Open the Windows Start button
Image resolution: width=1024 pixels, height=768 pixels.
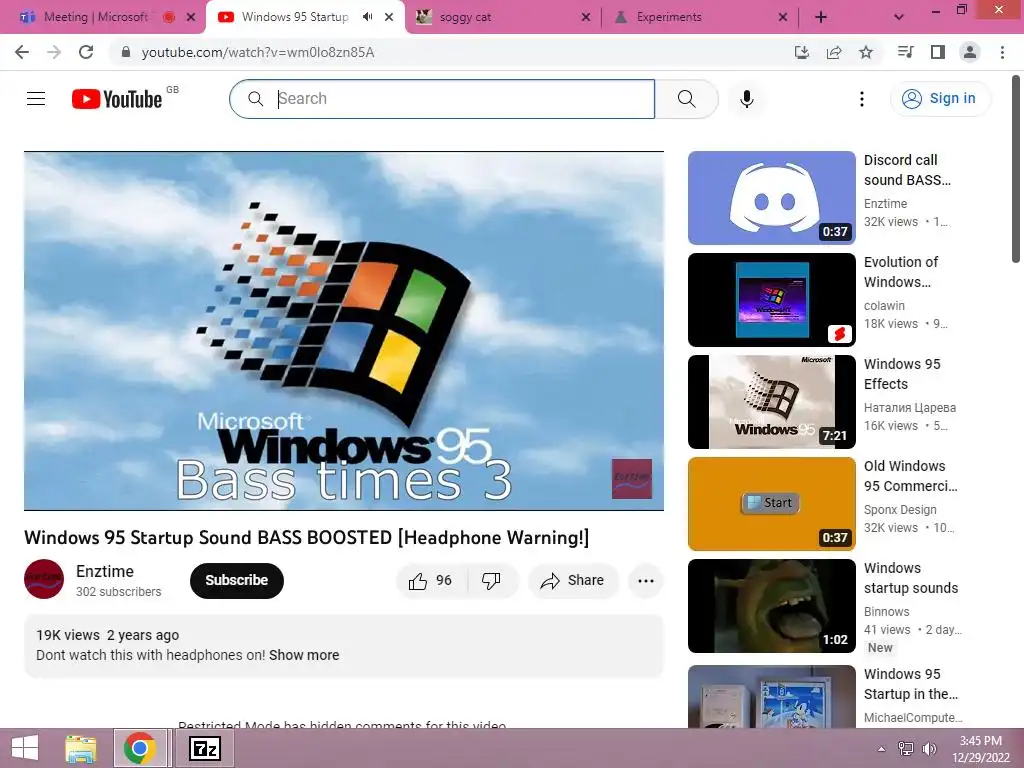[25, 748]
